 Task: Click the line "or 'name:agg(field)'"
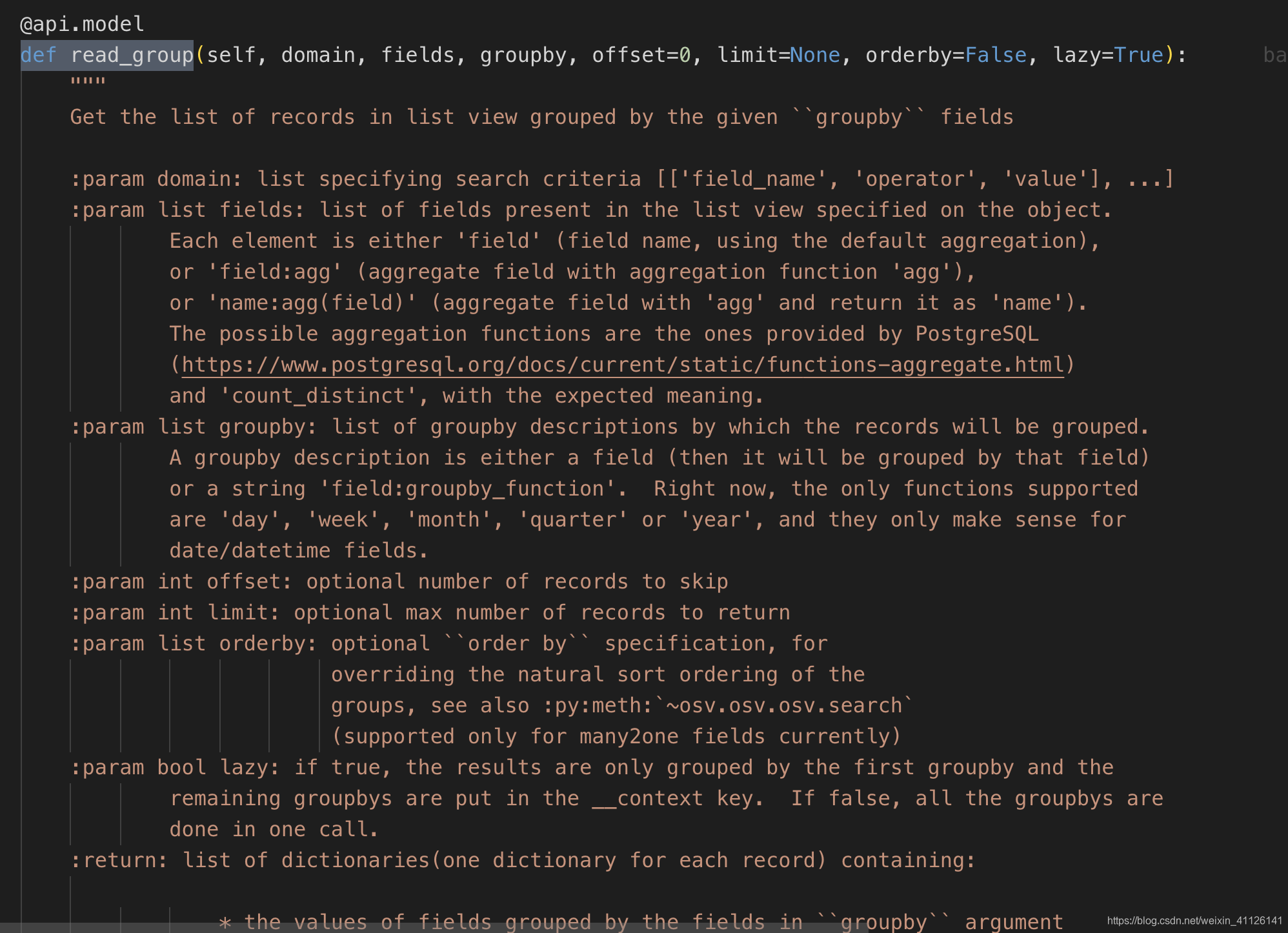(x=629, y=303)
